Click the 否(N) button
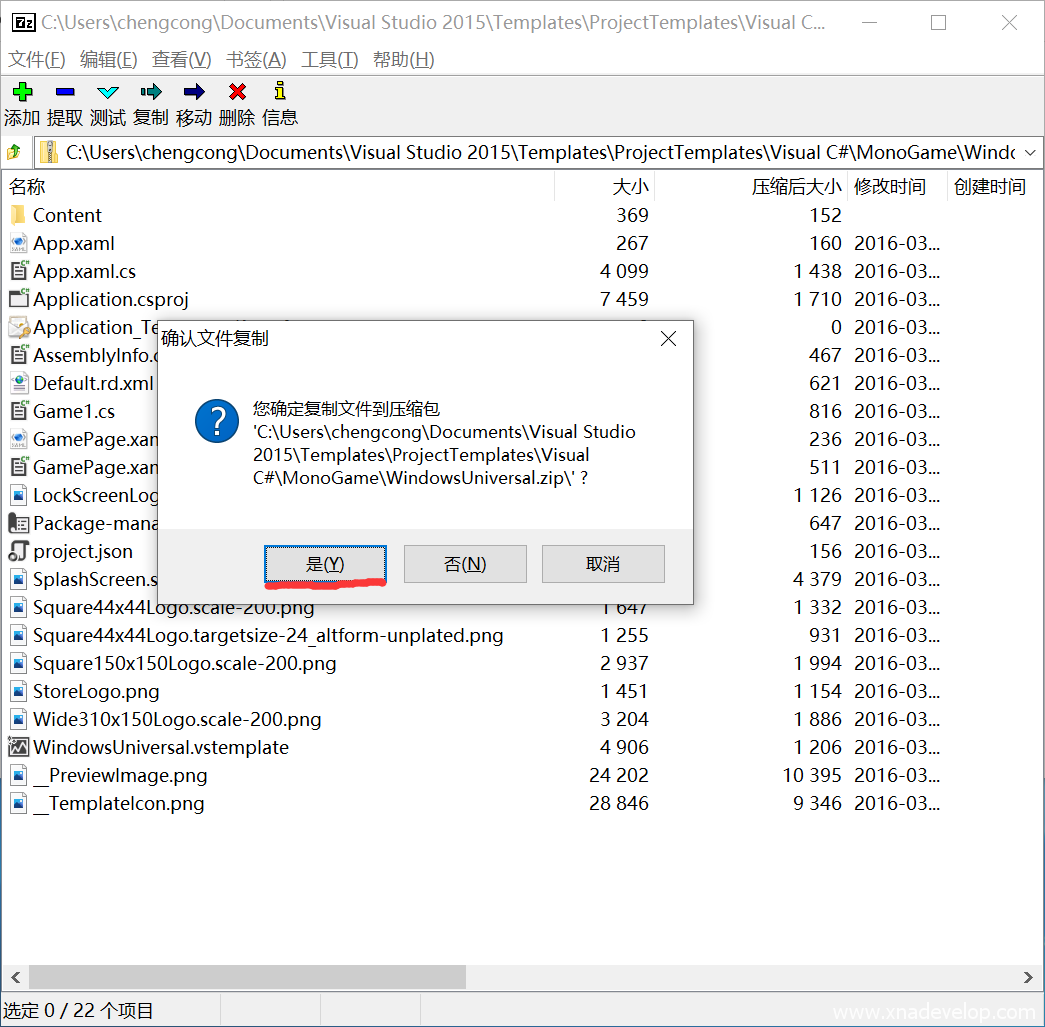 pyautogui.click(x=465, y=564)
